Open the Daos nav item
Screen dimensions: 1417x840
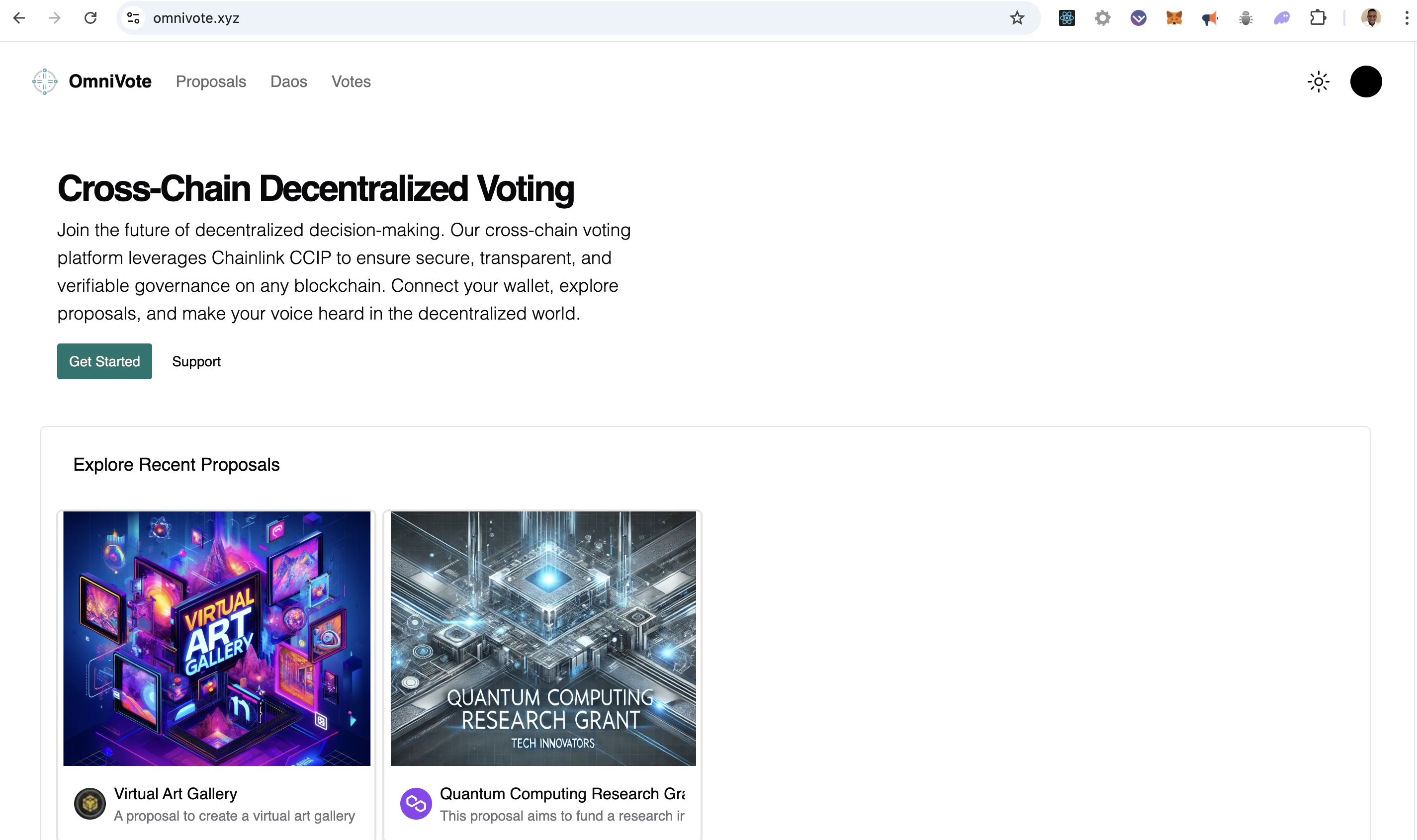tap(289, 82)
